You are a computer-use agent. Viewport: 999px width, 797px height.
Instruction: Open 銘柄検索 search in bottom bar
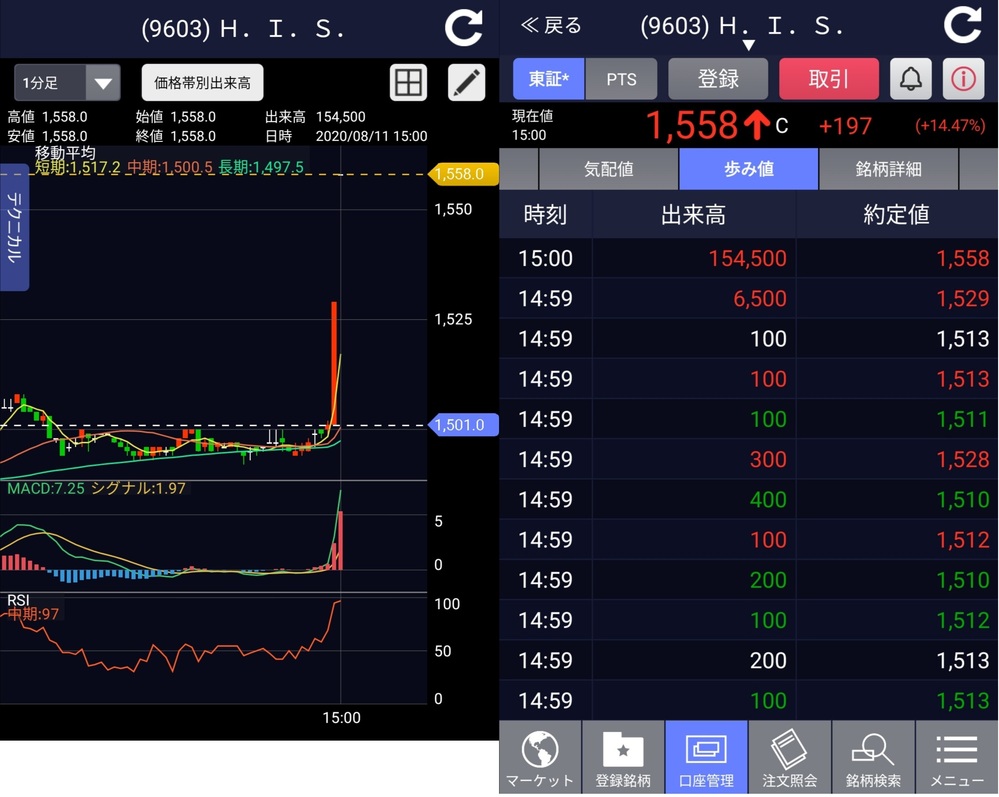(873, 758)
